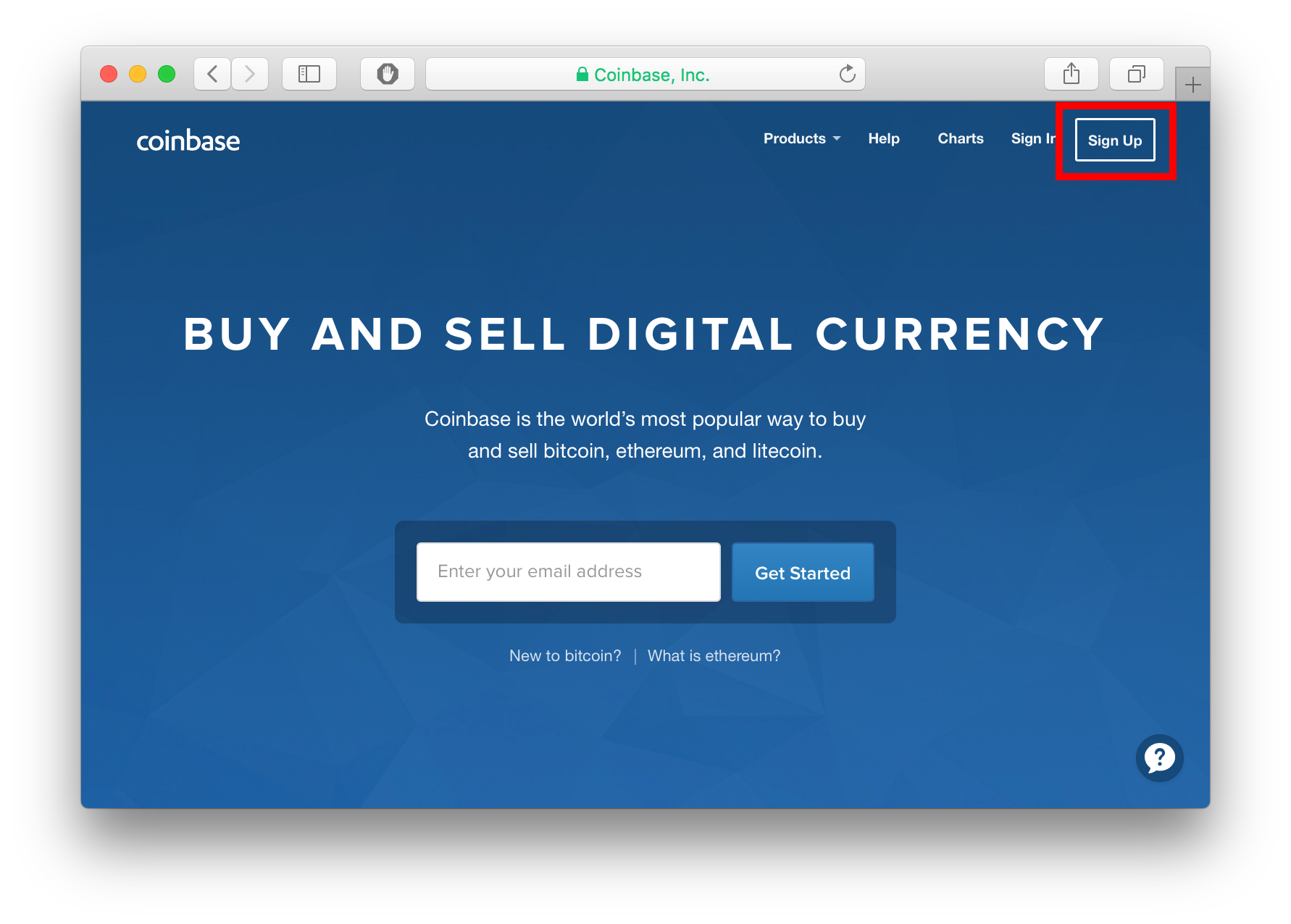Show all tabs overview icon
Viewport: 1291px width, 924px height.
pos(1137,74)
